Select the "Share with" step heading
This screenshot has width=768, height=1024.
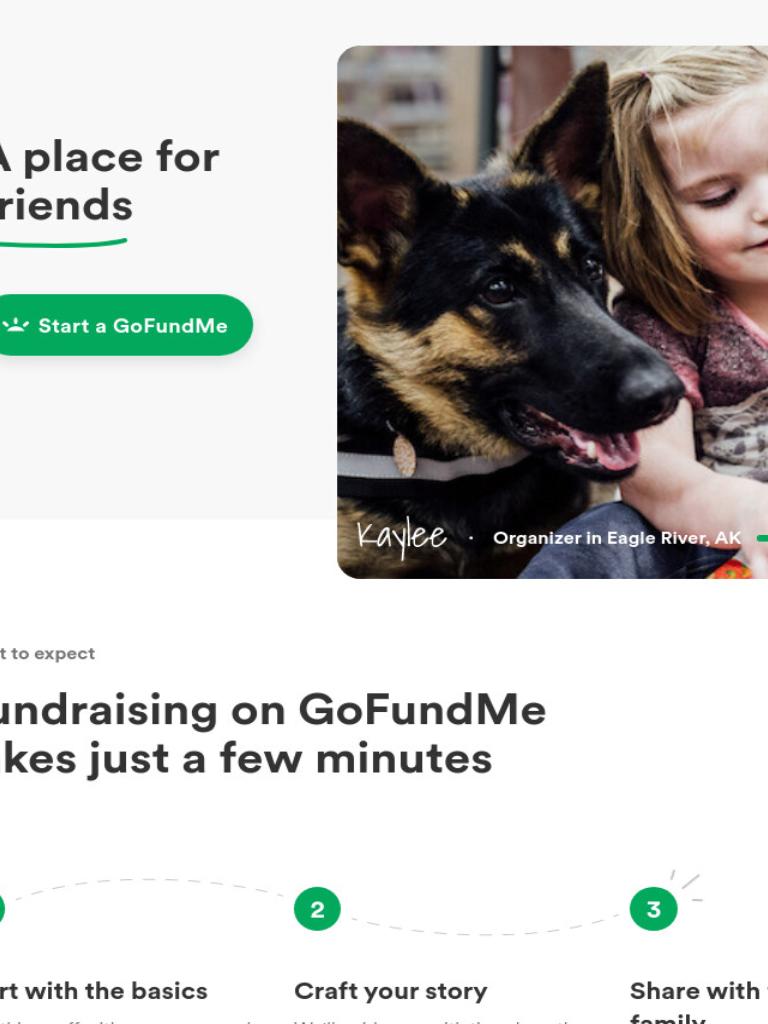click(699, 991)
